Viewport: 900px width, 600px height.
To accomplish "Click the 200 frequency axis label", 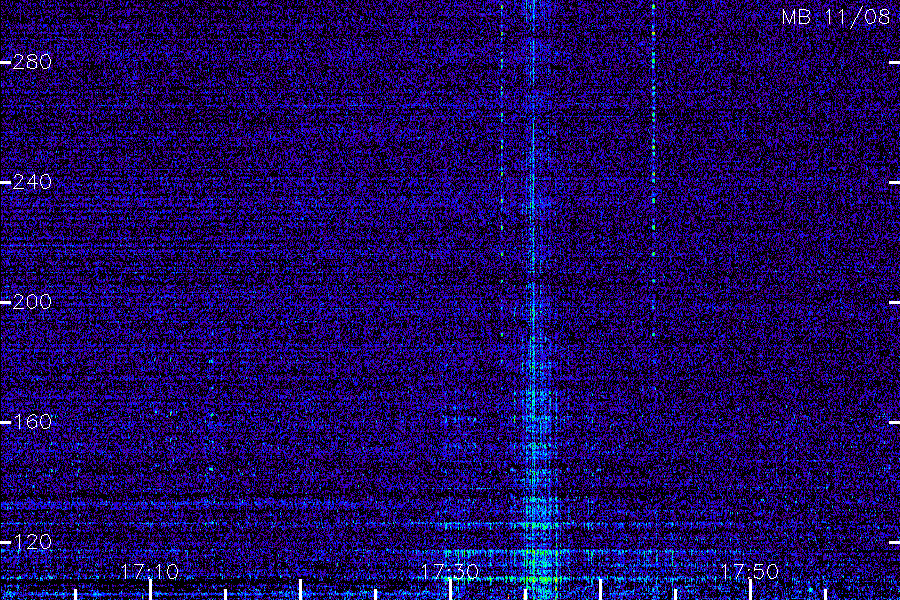I will (32, 302).
